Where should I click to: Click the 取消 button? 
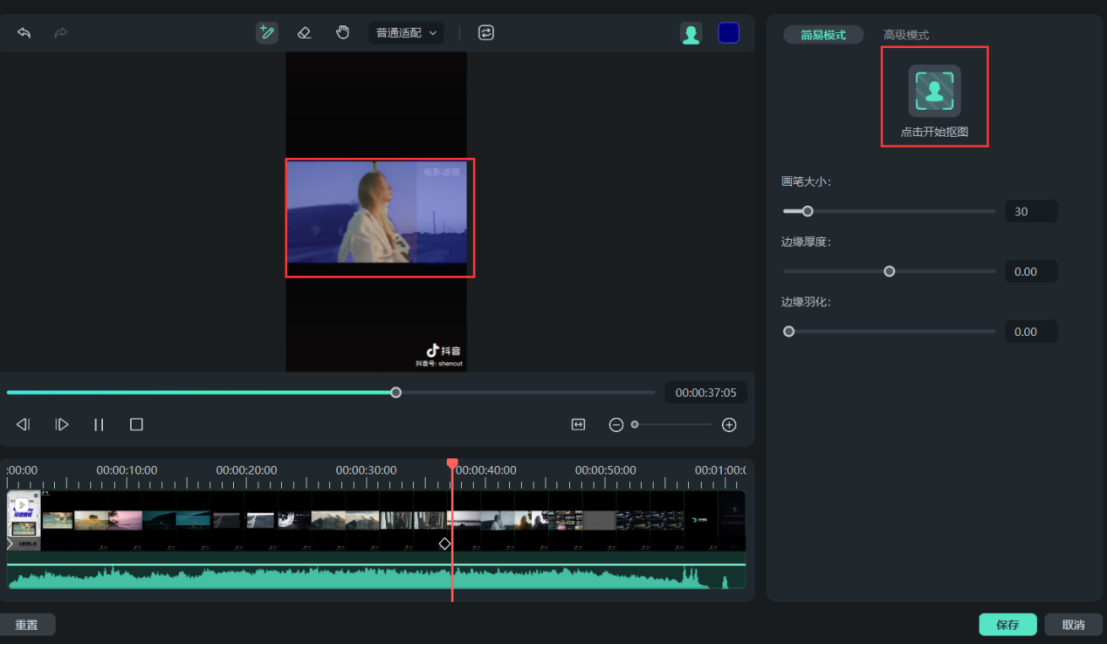point(1073,625)
